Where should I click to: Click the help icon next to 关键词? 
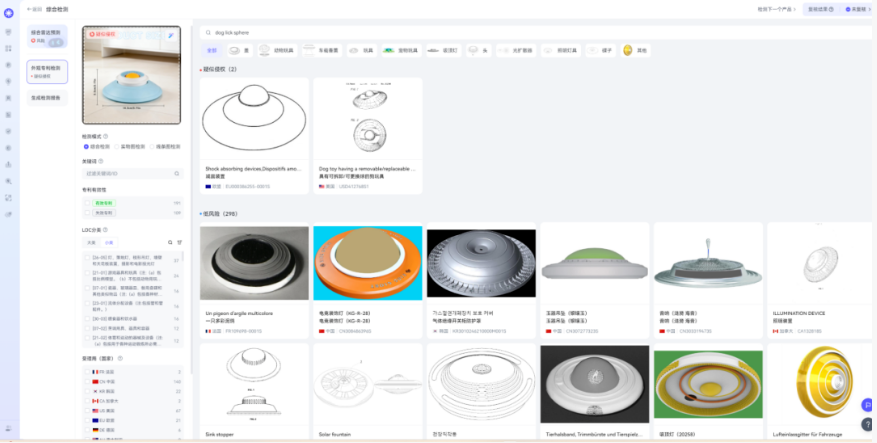coord(101,161)
